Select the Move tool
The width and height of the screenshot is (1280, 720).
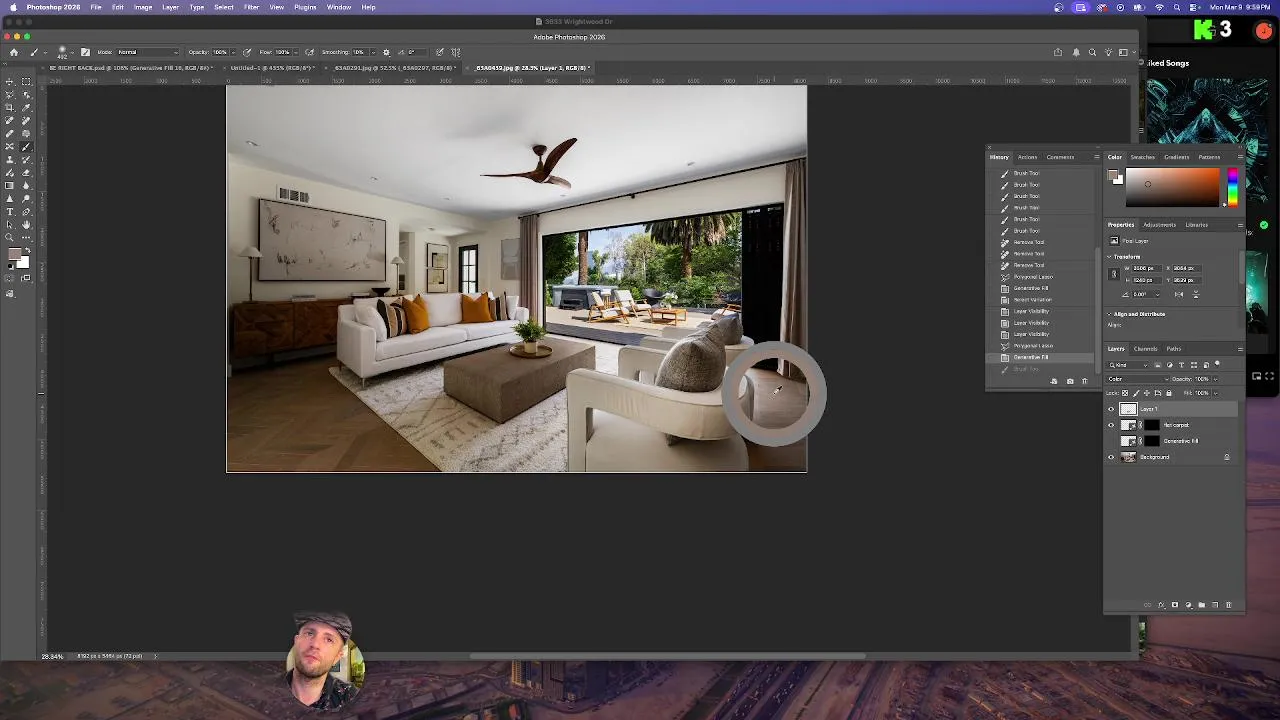pyautogui.click(x=9, y=82)
